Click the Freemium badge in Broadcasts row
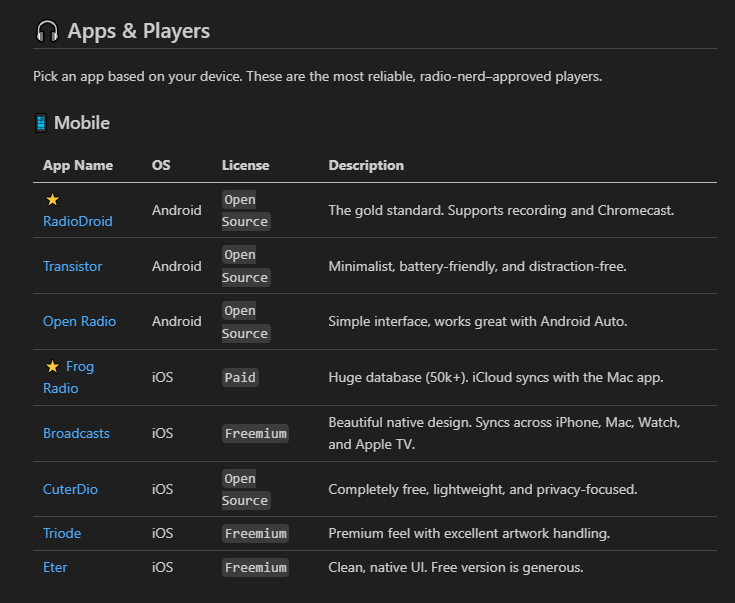The height and width of the screenshot is (603, 735). click(x=255, y=434)
